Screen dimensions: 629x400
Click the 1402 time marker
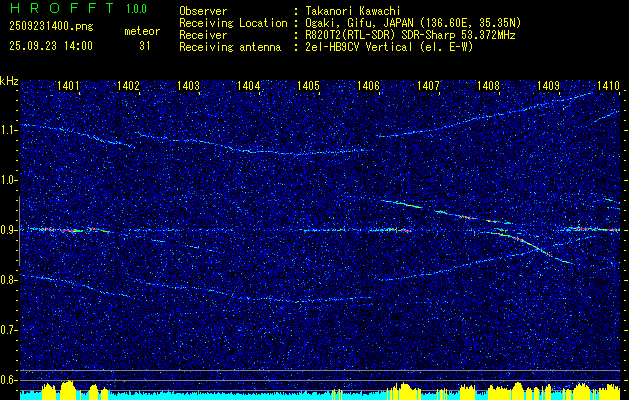pos(128,85)
